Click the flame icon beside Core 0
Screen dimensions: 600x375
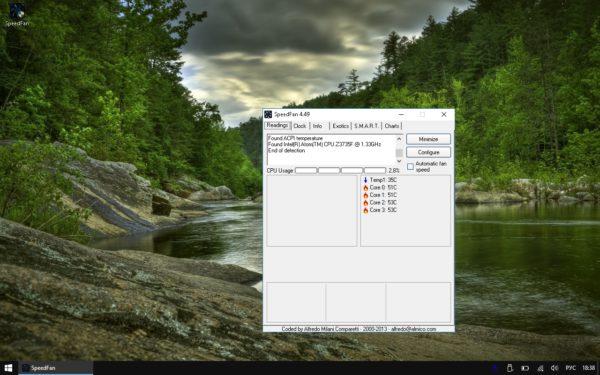(x=365, y=188)
